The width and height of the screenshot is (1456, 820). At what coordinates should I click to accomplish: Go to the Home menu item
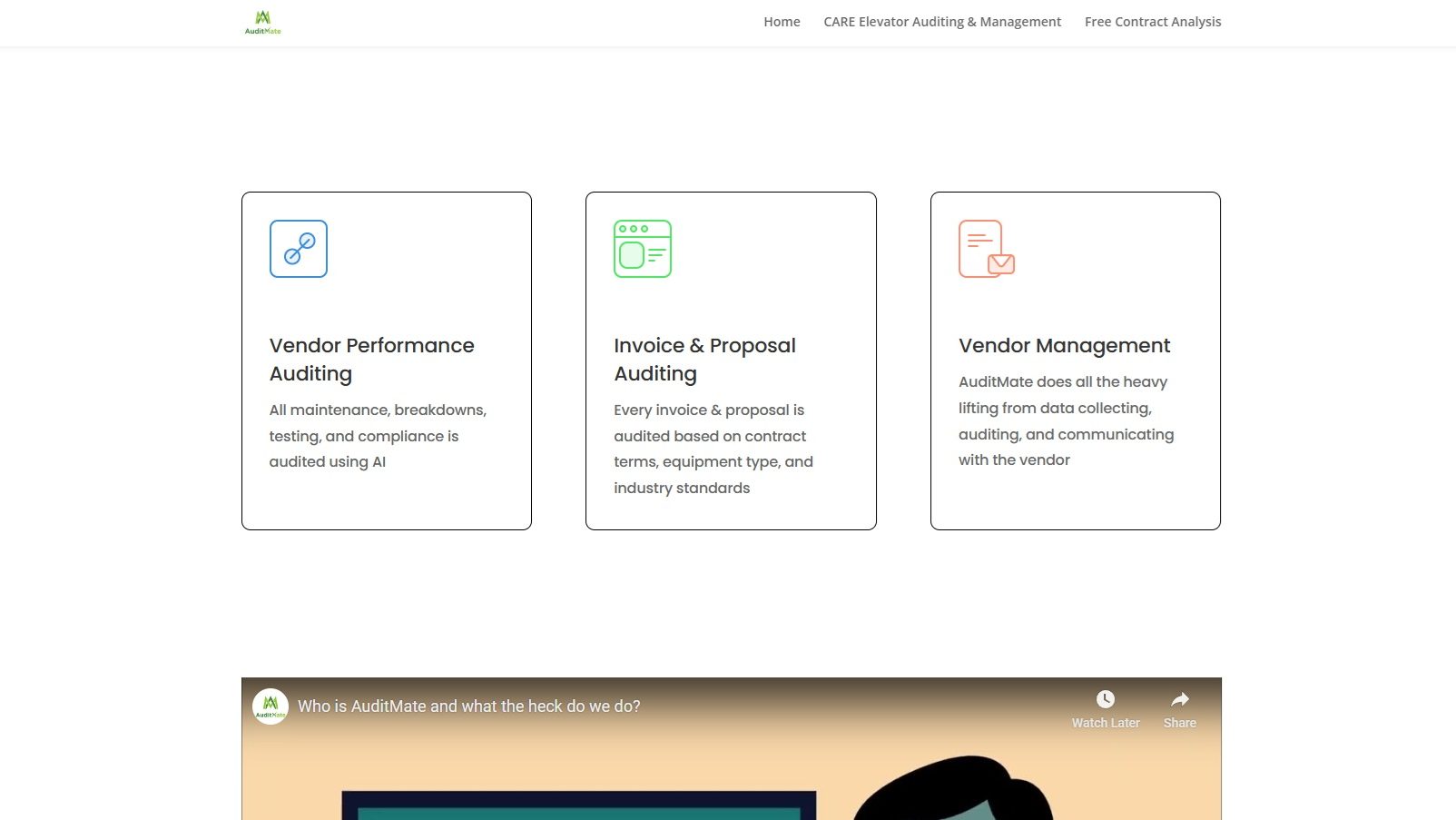coord(782,22)
